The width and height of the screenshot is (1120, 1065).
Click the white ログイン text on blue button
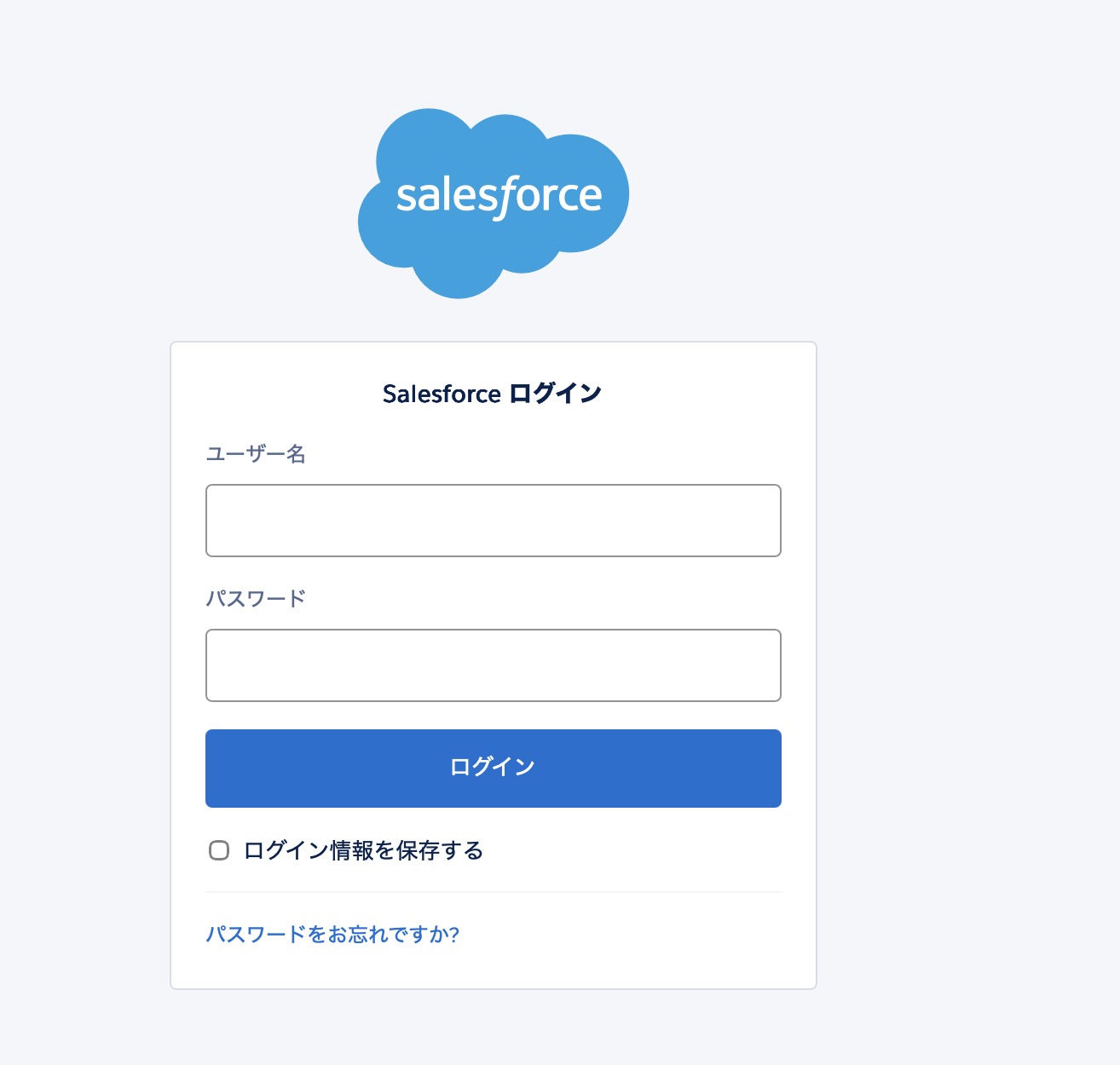tap(493, 767)
